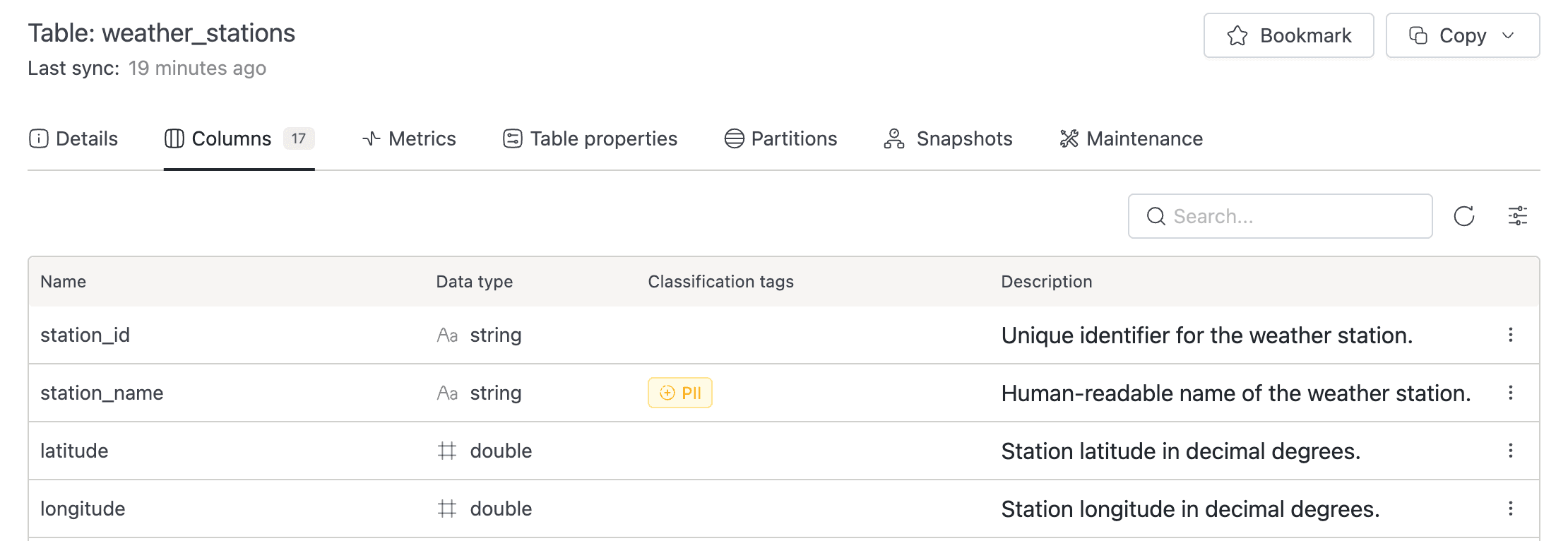This screenshot has width=1568, height=541.
Task: Open the Maintenance tab
Action: tap(1131, 138)
